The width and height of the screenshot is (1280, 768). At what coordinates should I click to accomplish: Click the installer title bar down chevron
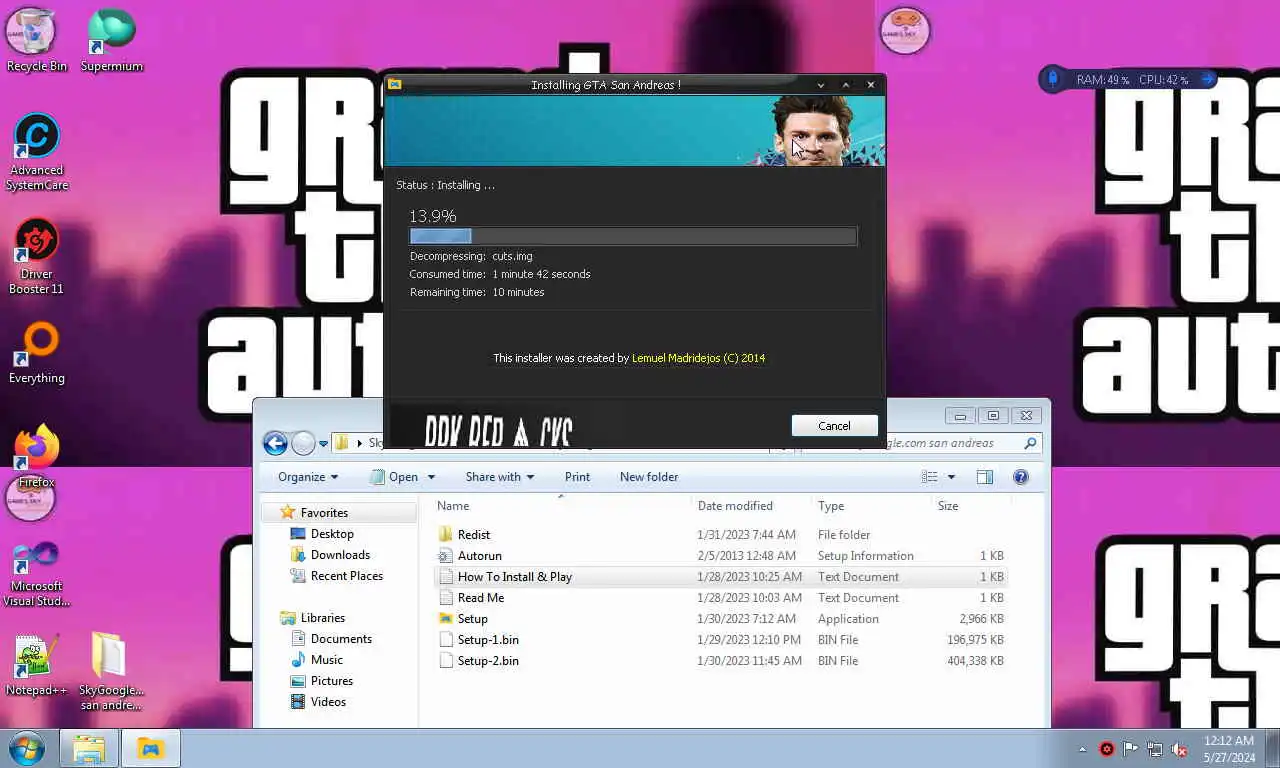tap(821, 85)
